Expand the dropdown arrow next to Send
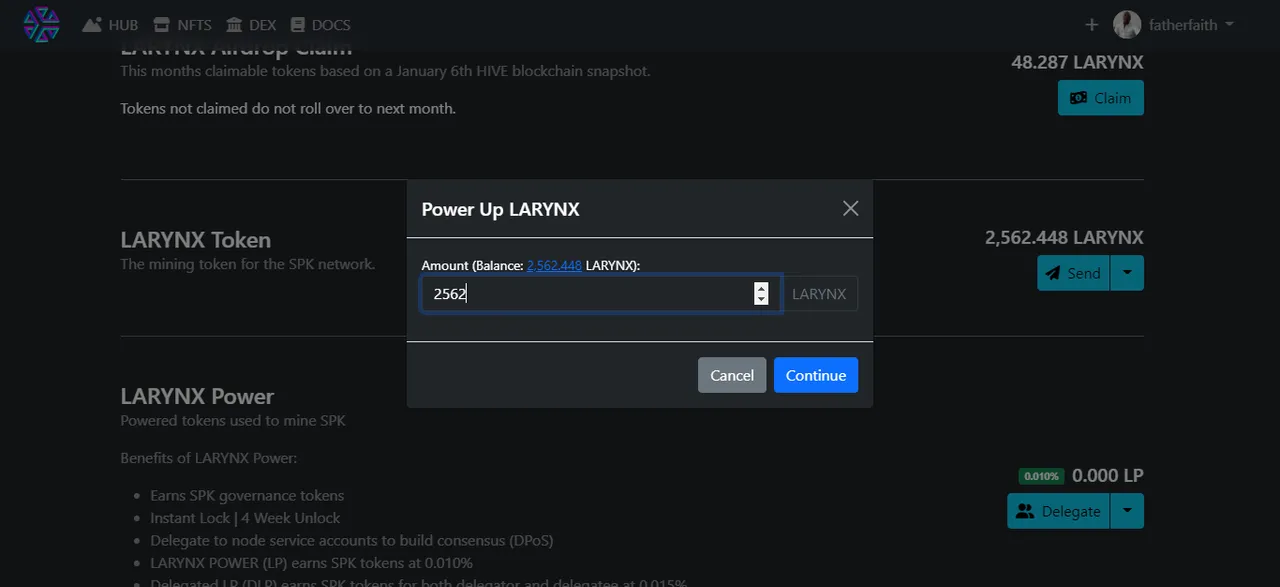 (1127, 273)
